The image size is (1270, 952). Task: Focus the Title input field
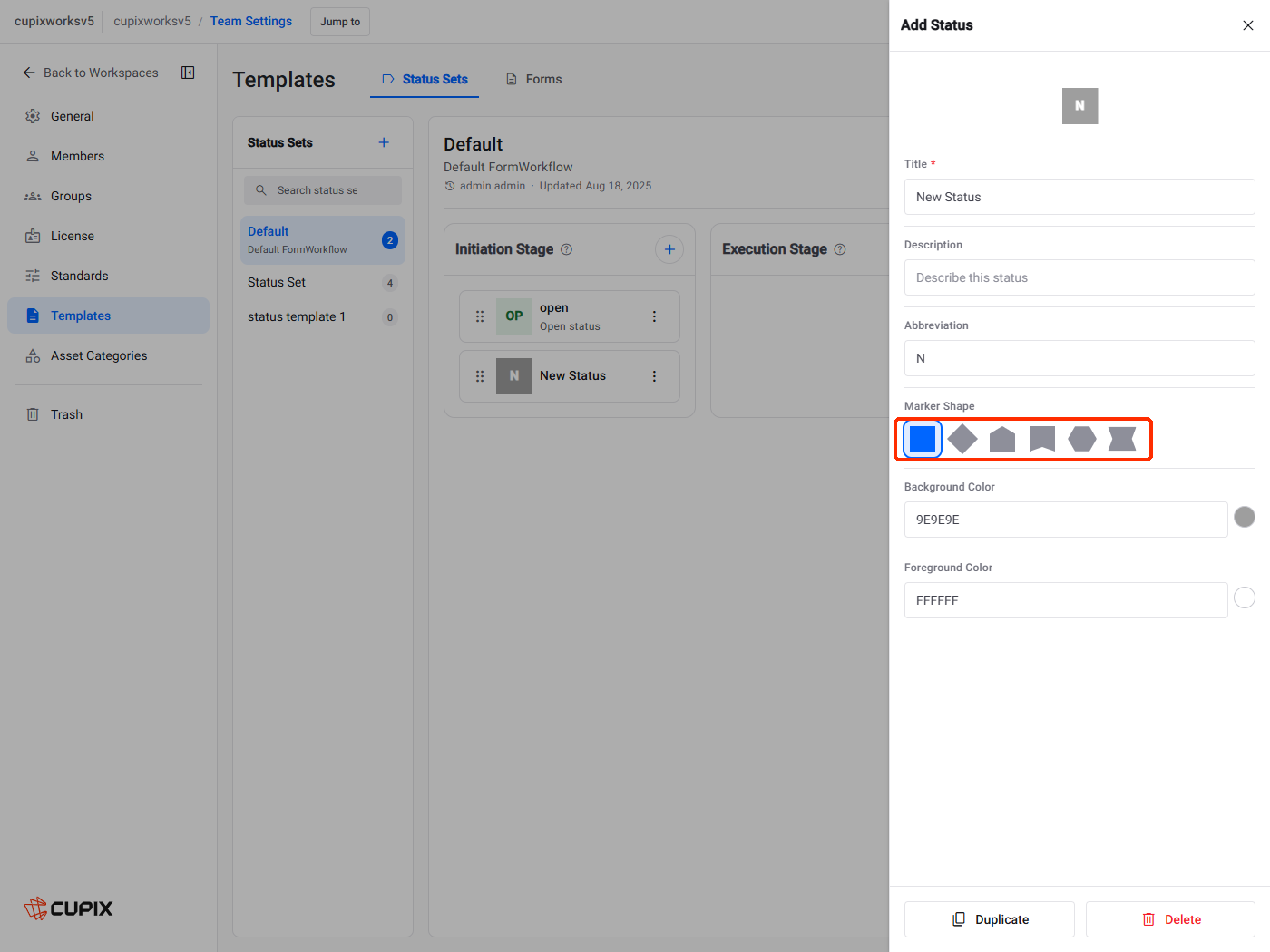1079,197
